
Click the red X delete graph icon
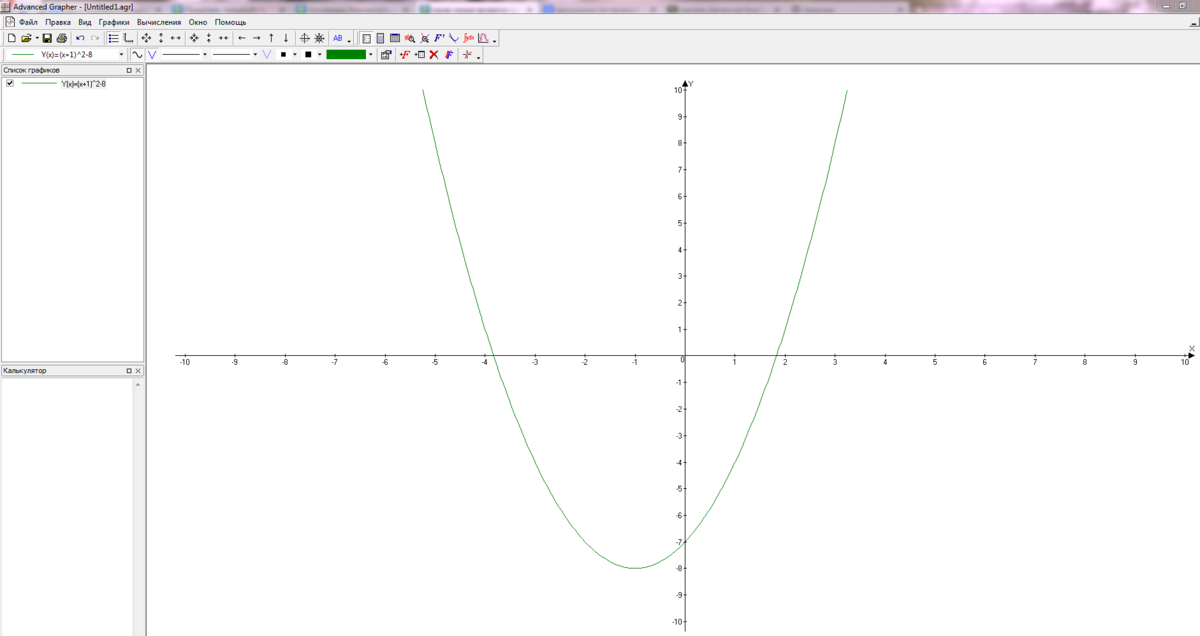(434, 55)
